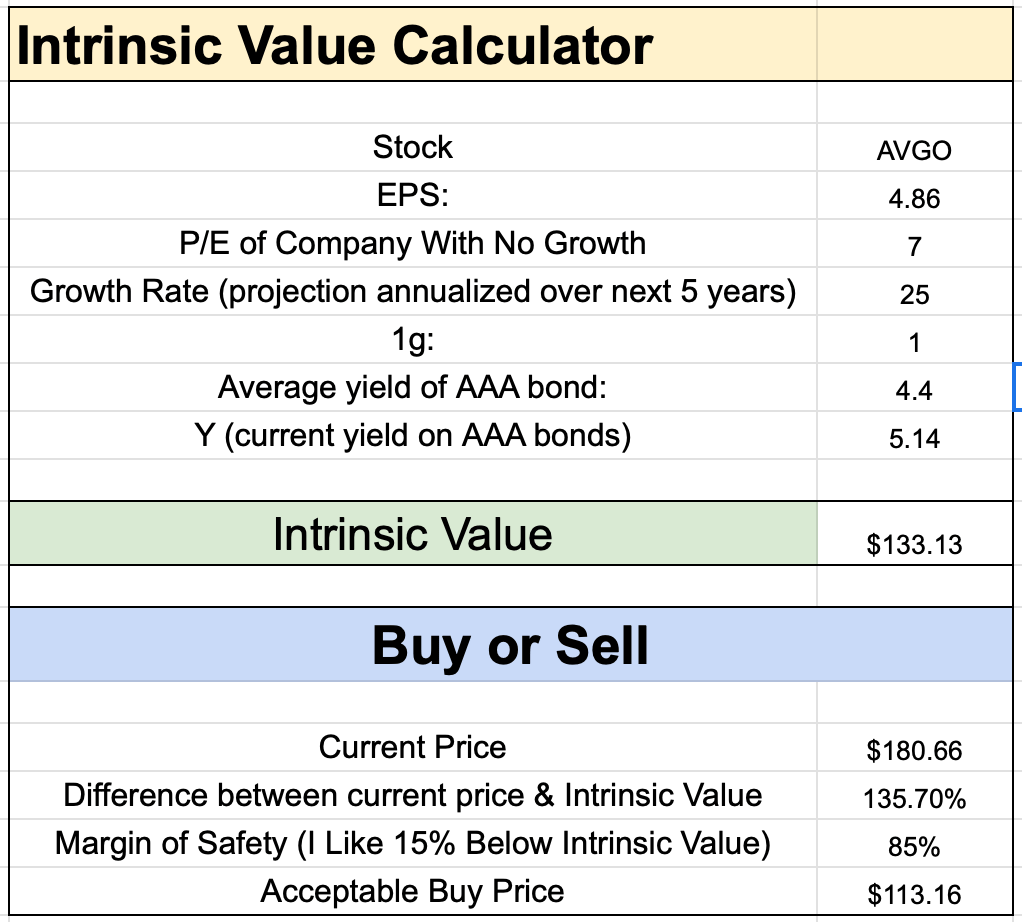Click the Margin of Safety label cell
This screenshot has height=922, width=1022.
412,844
